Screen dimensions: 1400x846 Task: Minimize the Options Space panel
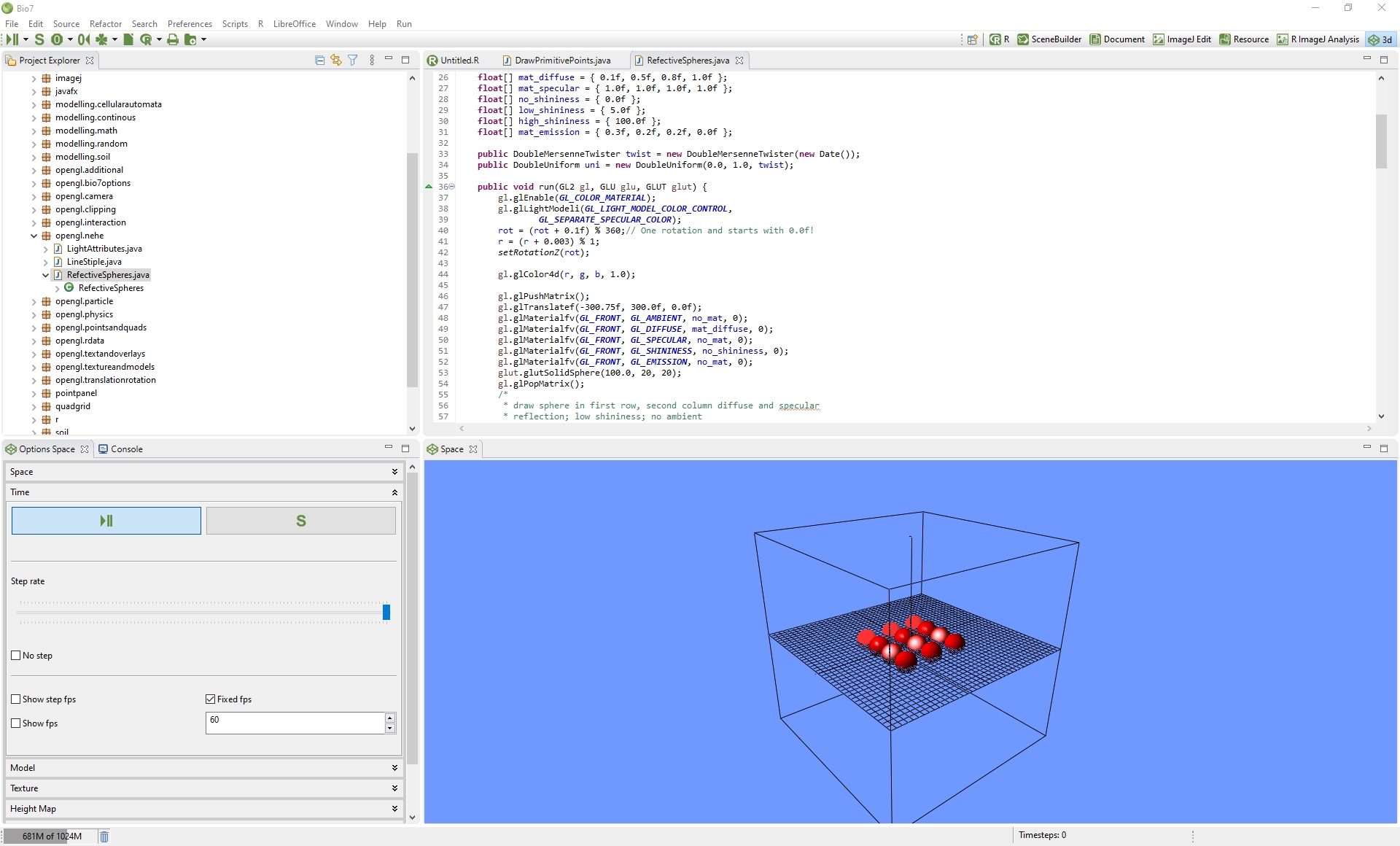[x=389, y=448]
